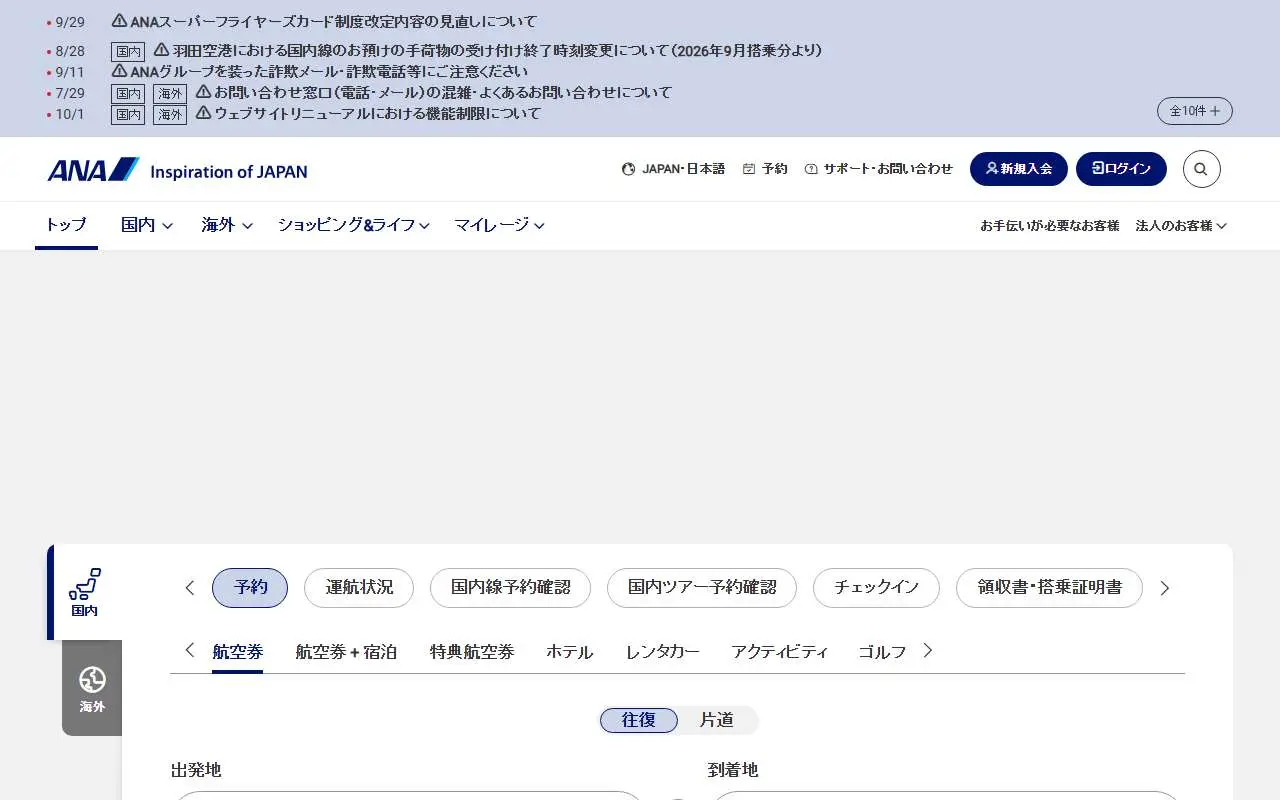Switch to the 航空券 + 宿泊 tab
The height and width of the screenshot is (800, 1280).
(346, 652)
